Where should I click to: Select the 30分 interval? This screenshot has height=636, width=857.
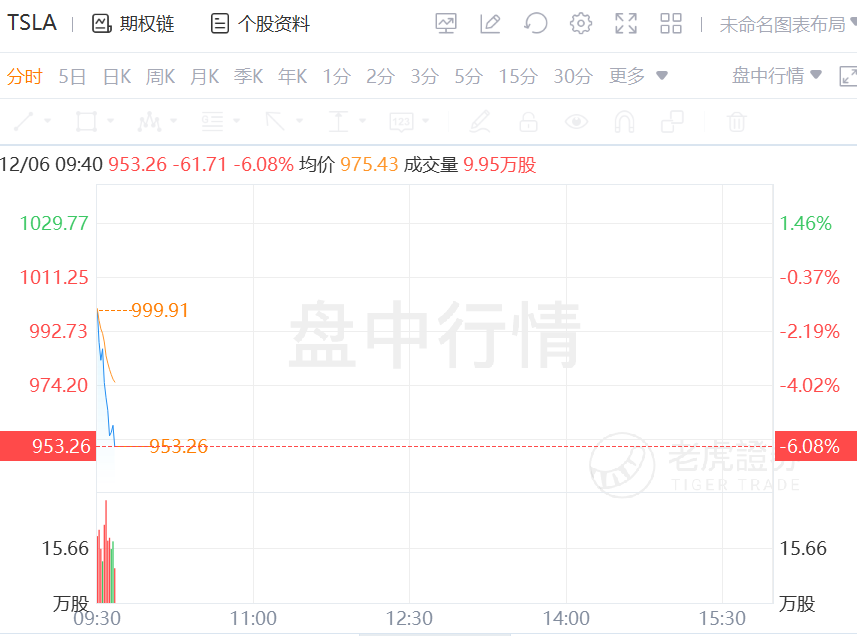point(573,76)
